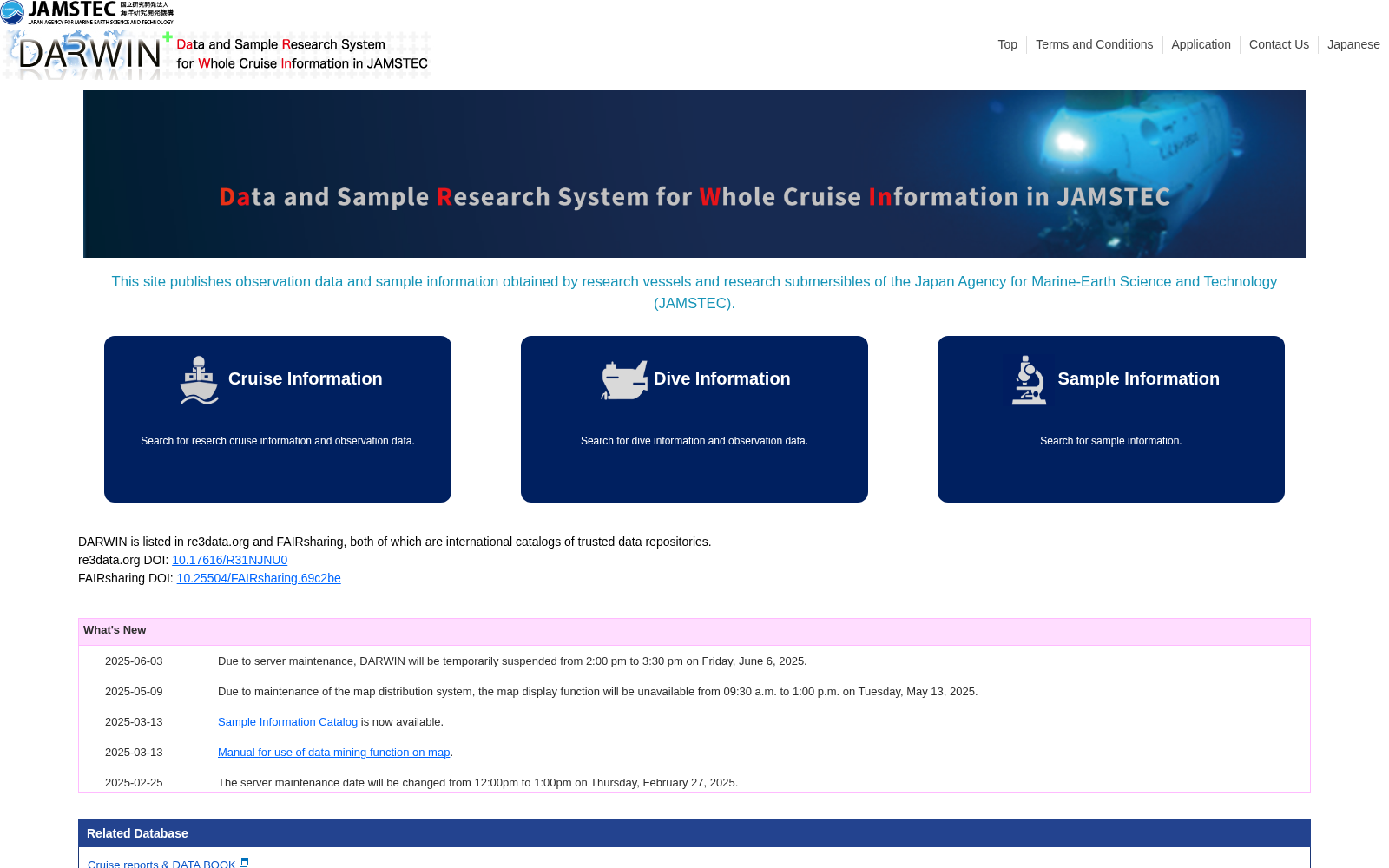Click external link icon beside Cruise reports
1389x868 pixels.
(244, 863)
